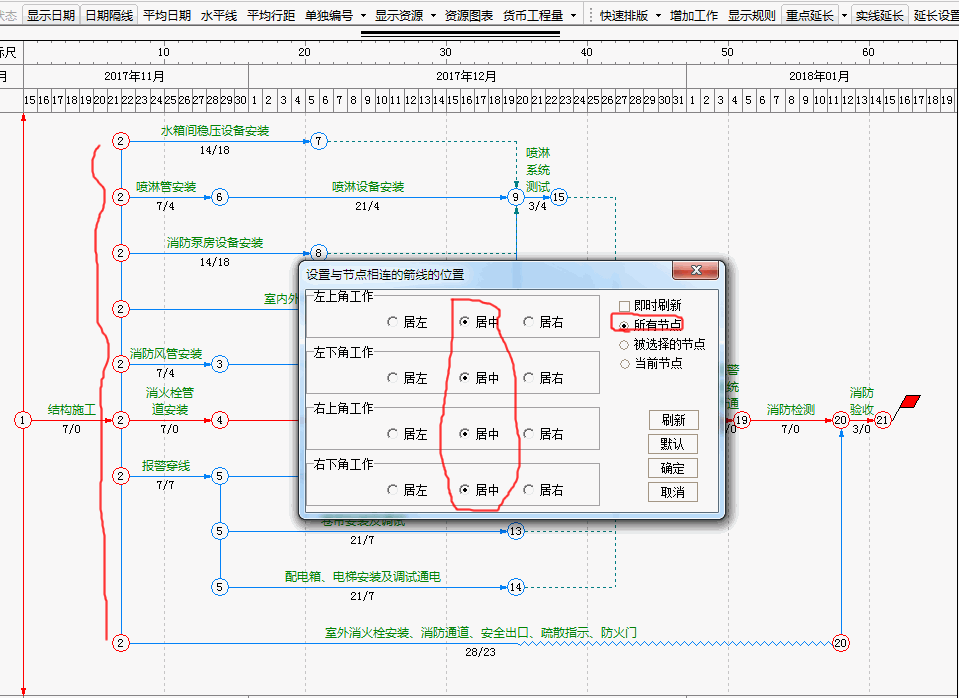The width and height of the screenshot is (959, 698).
Task: Expand 货币工程量 dropdown arrow
Action: (573, 15)
